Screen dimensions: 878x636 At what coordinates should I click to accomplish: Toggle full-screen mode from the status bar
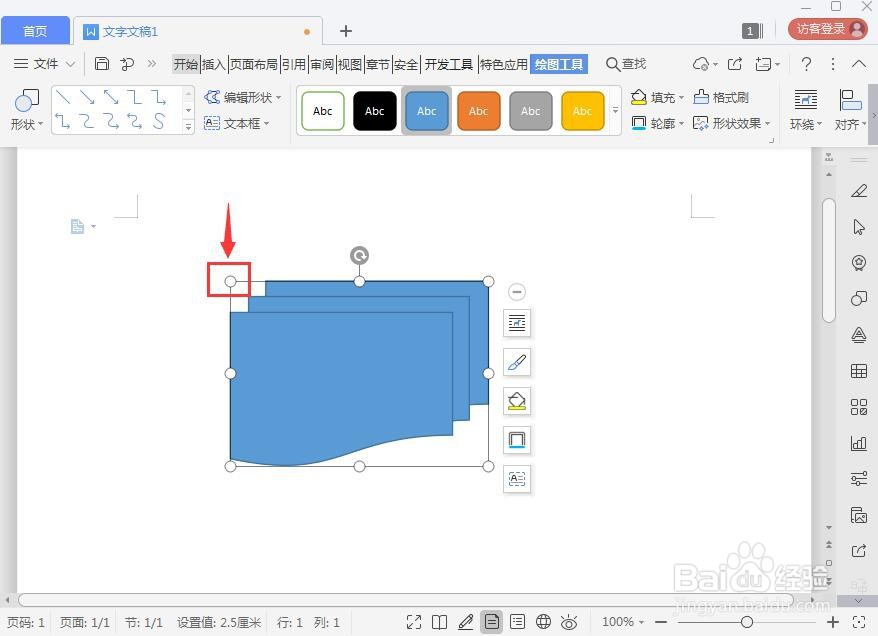414,620
